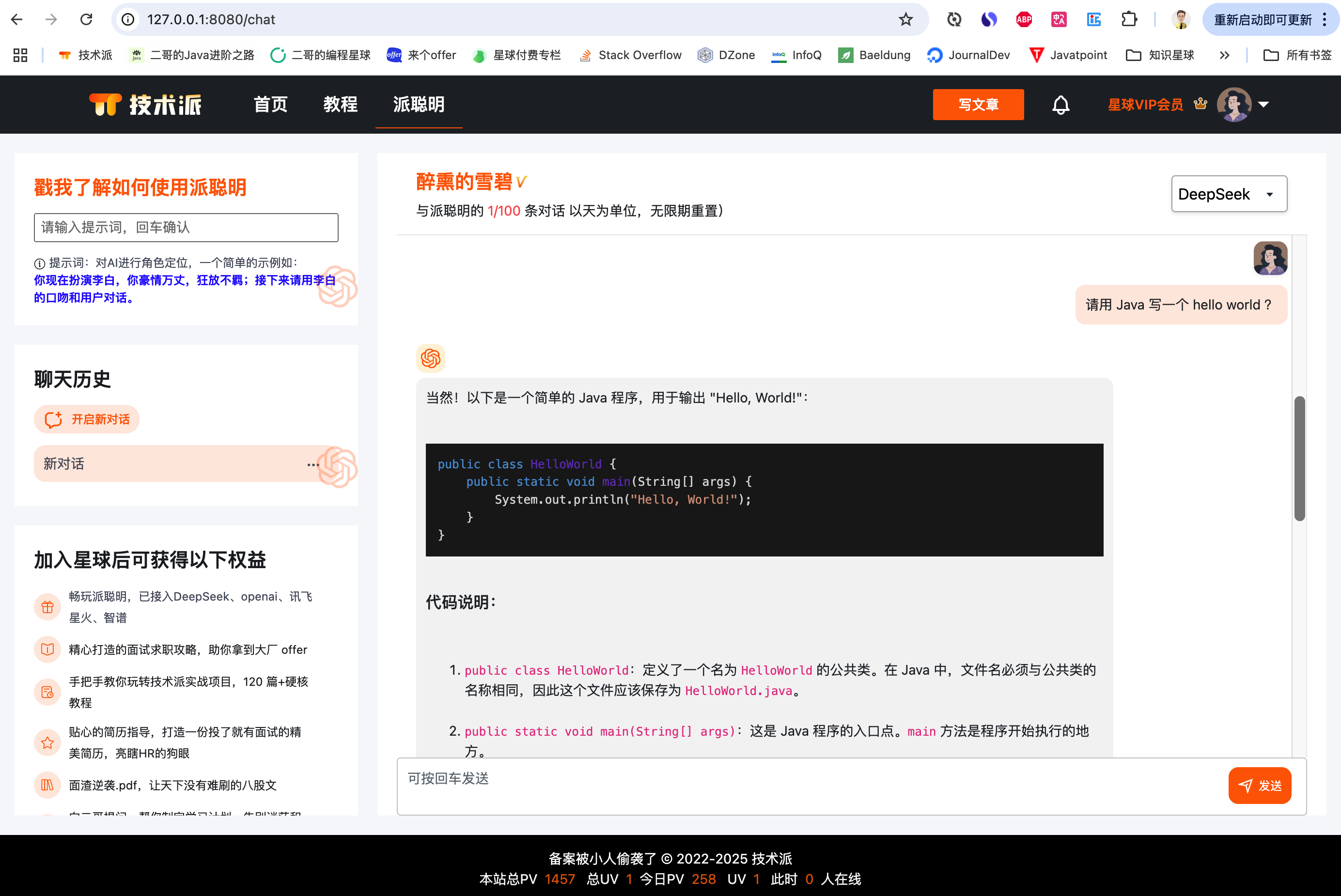Open the notification bell icon
The width and height of the screenshot is (1341, 896).
[x=1060, y=105]
